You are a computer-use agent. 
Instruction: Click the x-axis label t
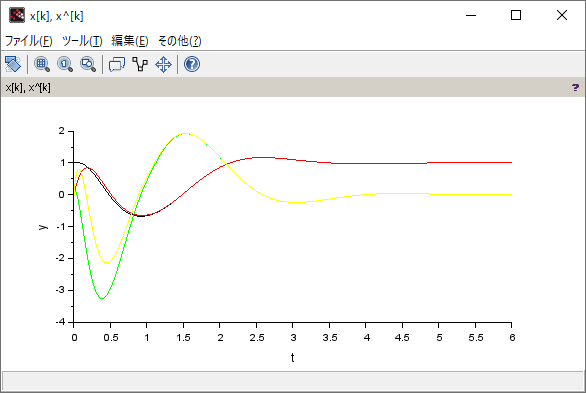click(x=293, y=358)
